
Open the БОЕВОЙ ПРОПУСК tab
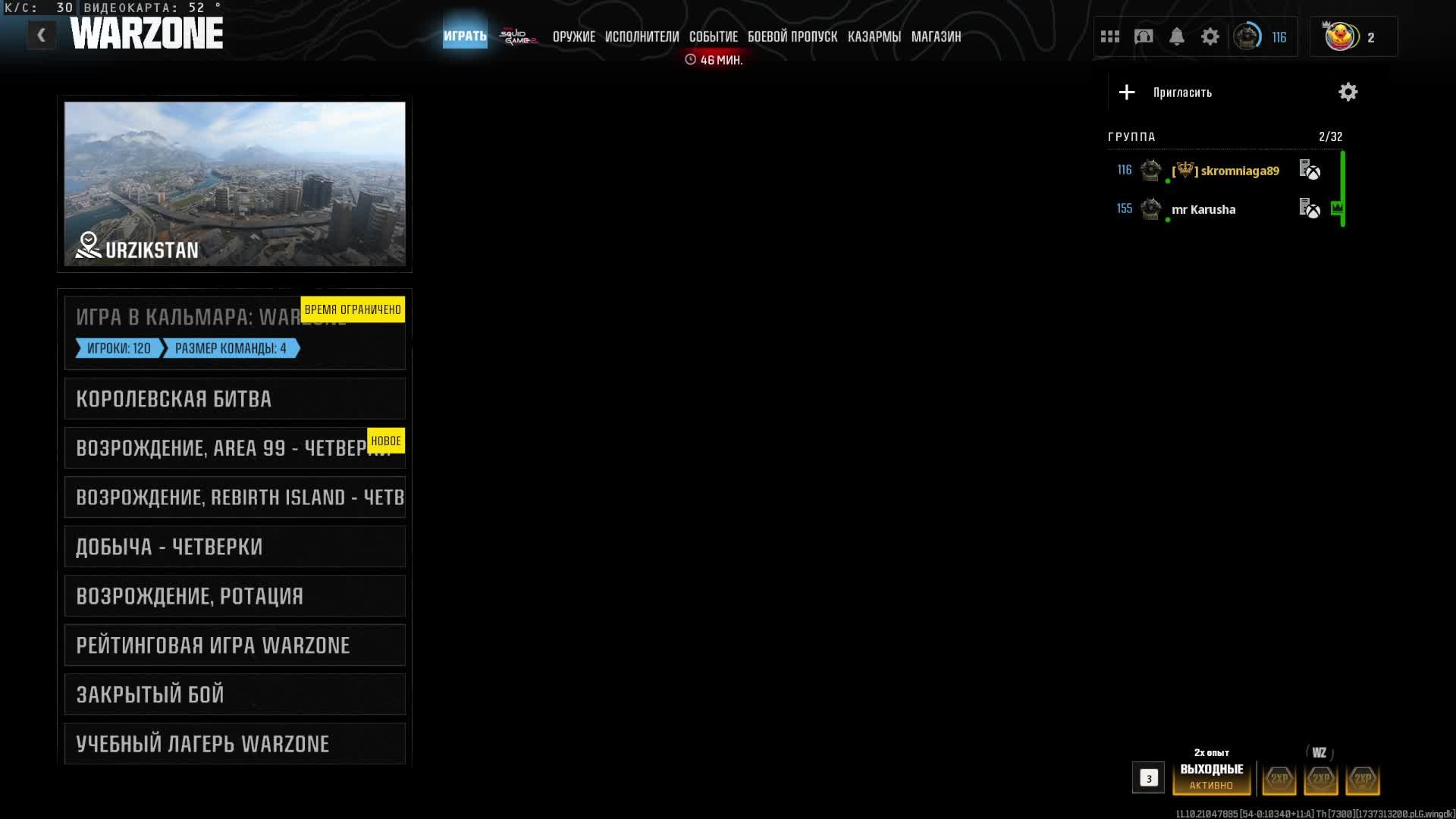coord(792,37)
